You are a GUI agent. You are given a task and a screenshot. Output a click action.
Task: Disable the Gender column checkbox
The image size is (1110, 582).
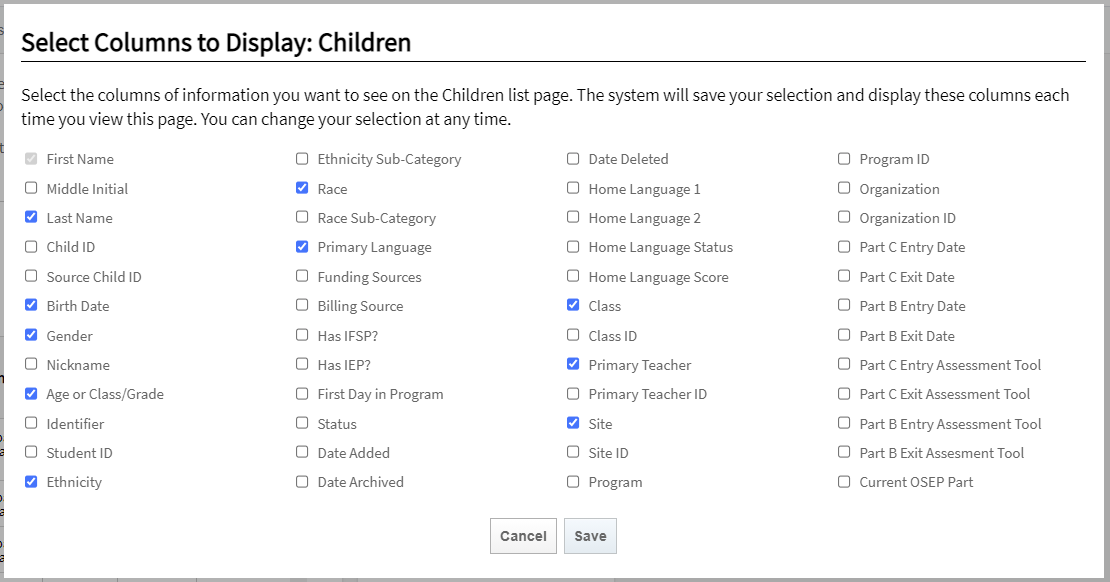coord(31,335)
